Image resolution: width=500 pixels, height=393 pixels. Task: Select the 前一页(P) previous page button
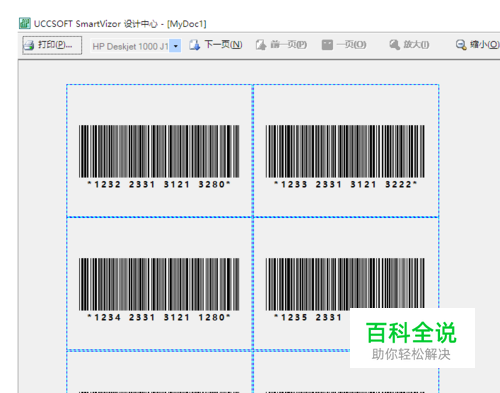pos(281,45)
